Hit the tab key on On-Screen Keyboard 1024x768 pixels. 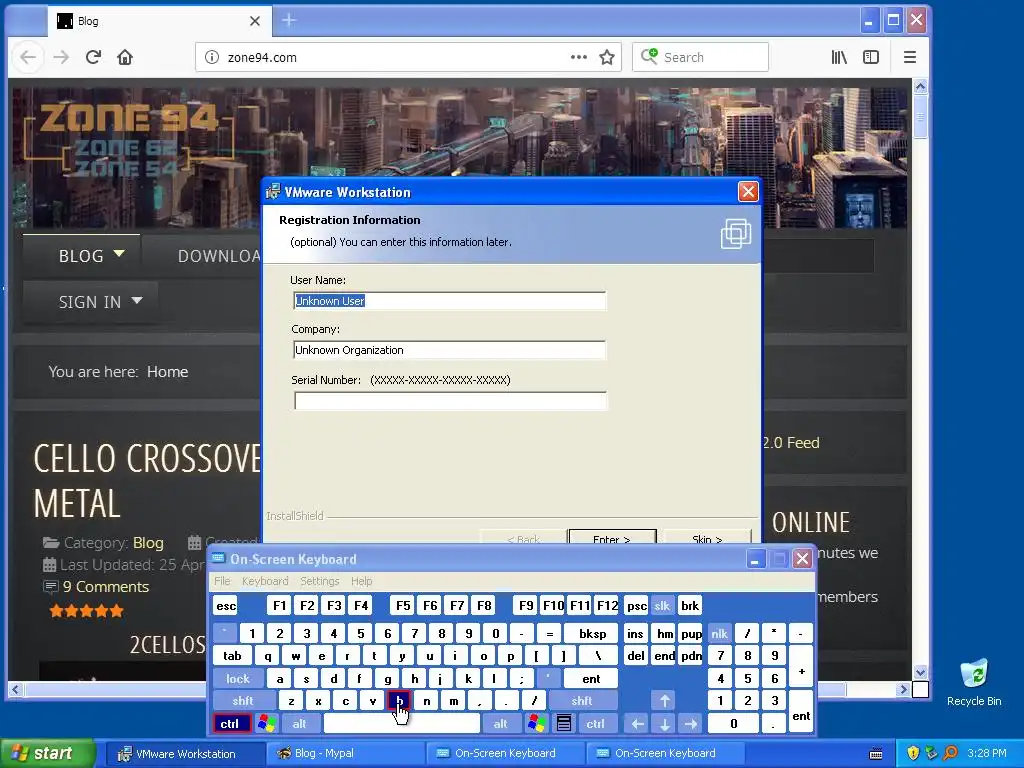232,656
